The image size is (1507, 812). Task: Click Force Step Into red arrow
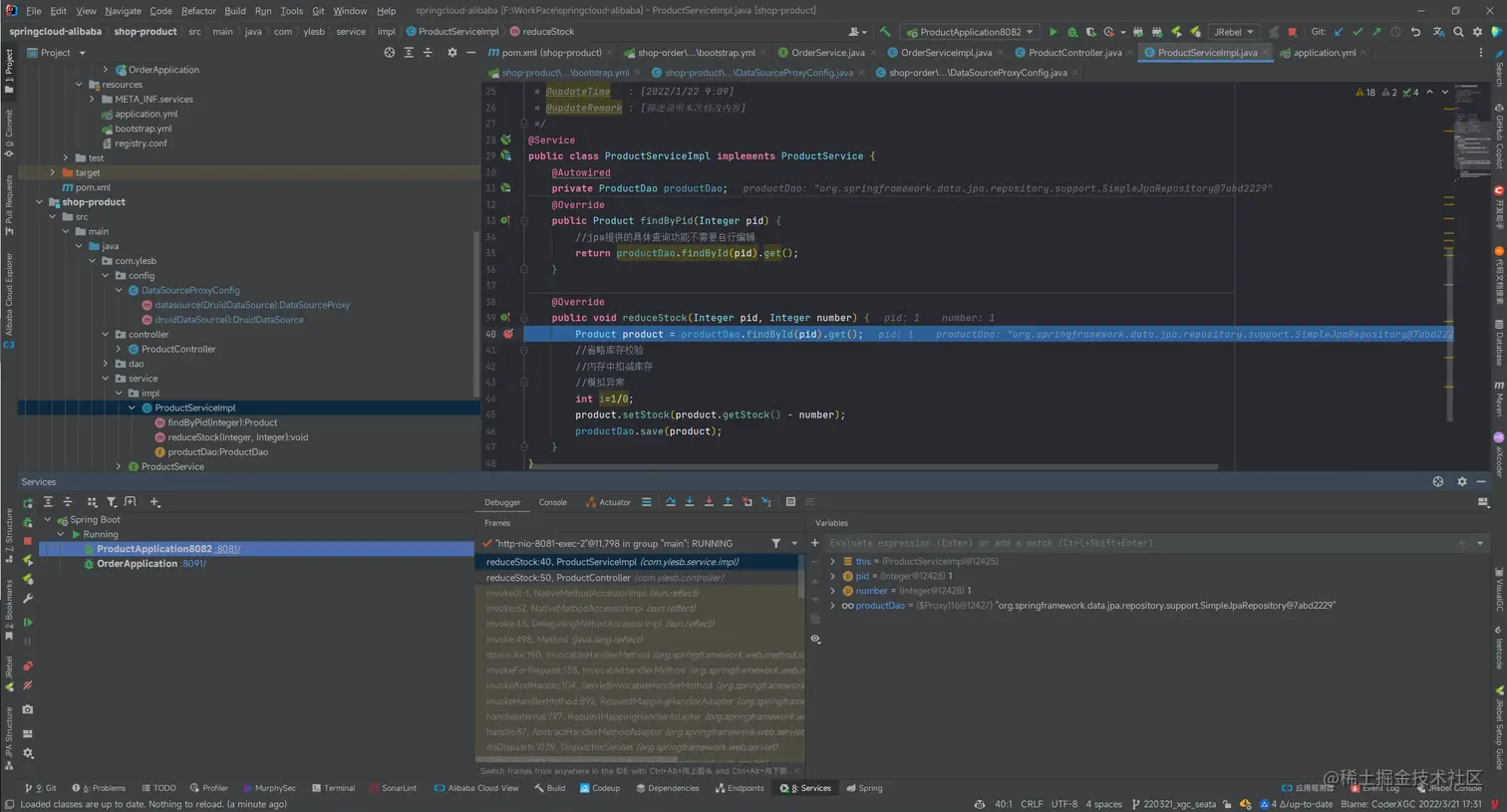pos(709,502)
